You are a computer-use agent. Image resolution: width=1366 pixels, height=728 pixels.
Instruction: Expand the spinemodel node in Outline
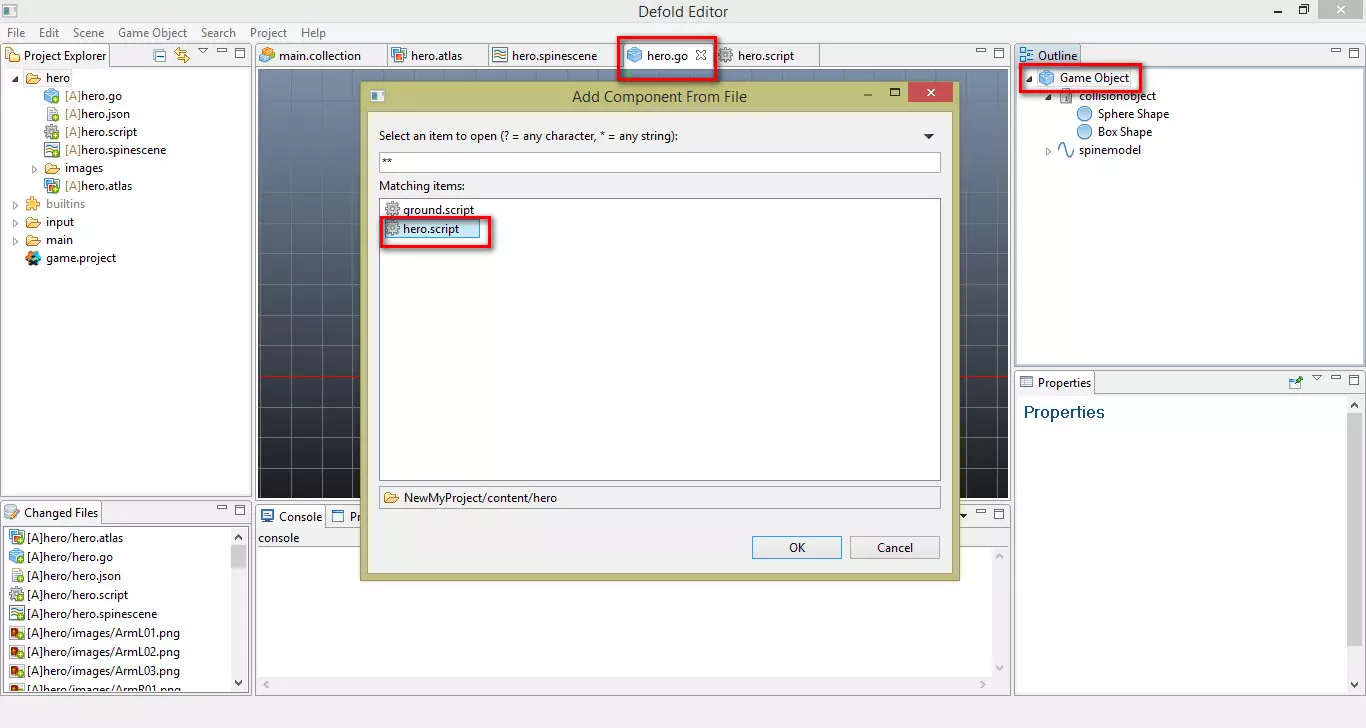[x=1048, y=151]
